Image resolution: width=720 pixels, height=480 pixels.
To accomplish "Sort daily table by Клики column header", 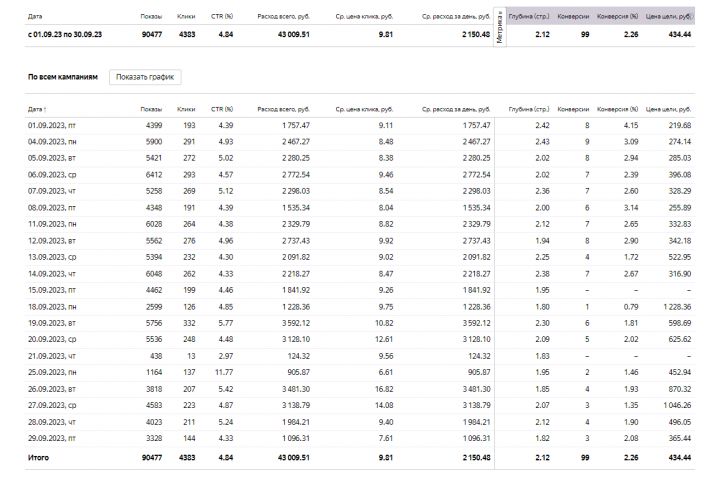I will tap(186, 108).
